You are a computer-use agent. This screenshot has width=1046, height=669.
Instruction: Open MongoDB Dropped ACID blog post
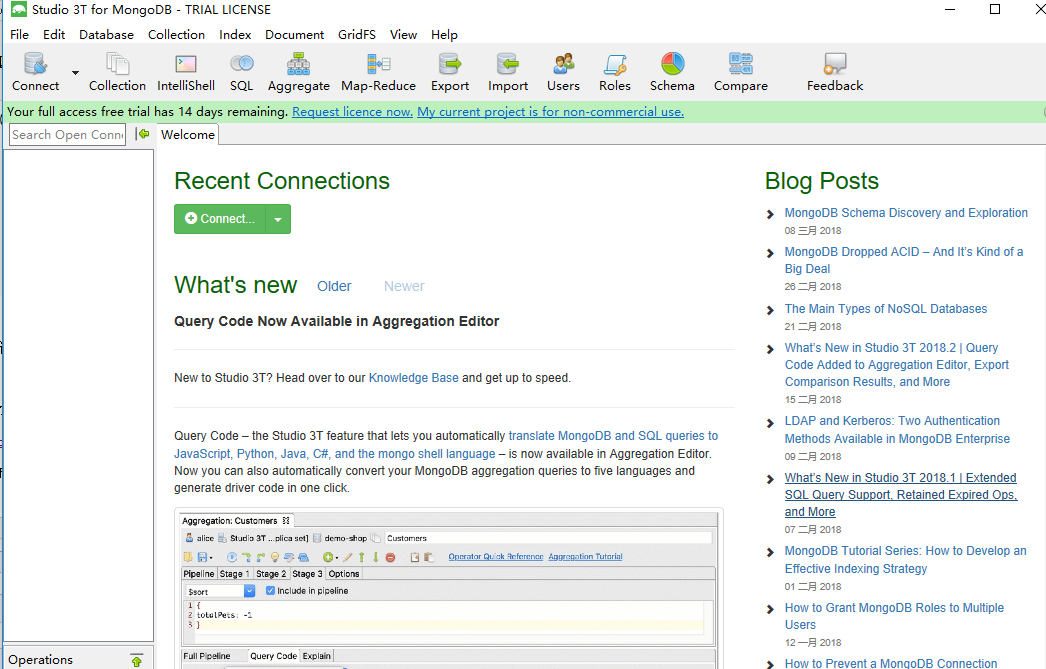tap(904, 260)
